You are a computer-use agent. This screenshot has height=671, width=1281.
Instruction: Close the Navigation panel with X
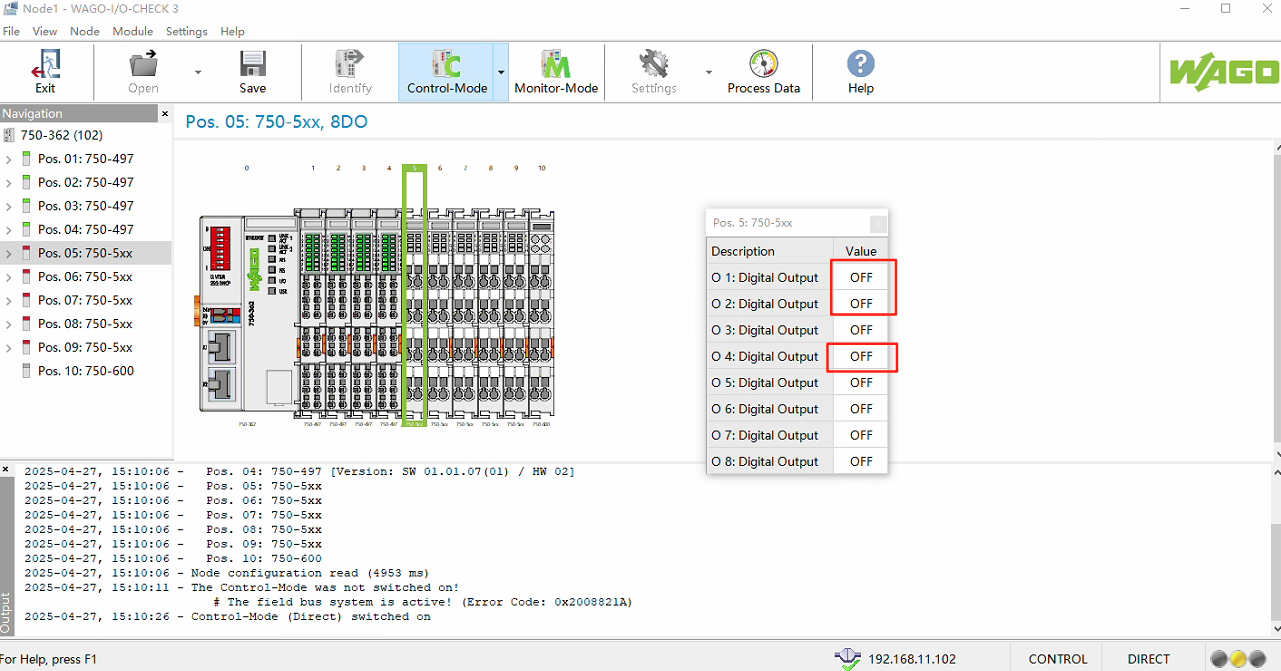166,114
